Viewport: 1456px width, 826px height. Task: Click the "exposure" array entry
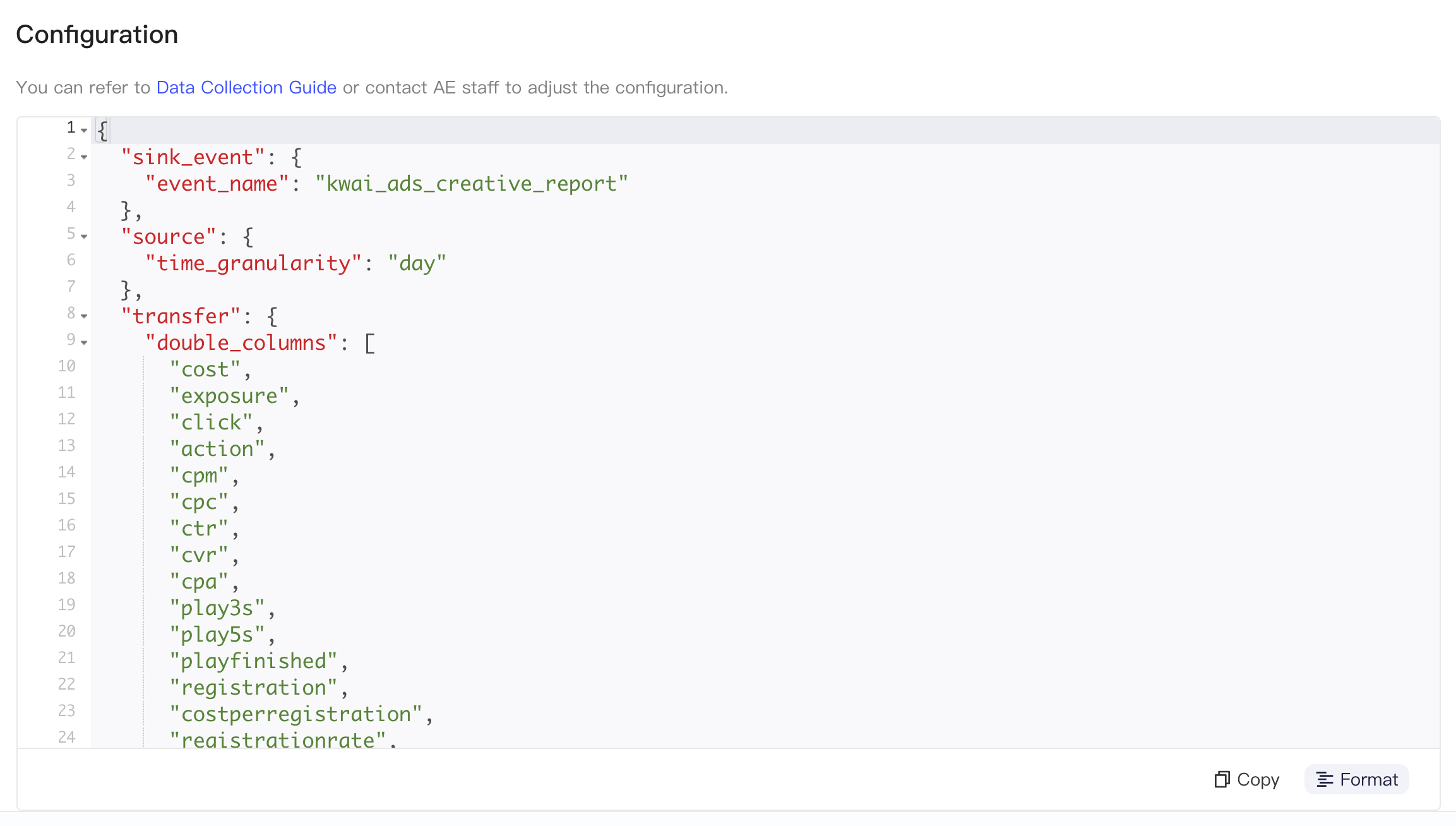(x=230, y=396)
